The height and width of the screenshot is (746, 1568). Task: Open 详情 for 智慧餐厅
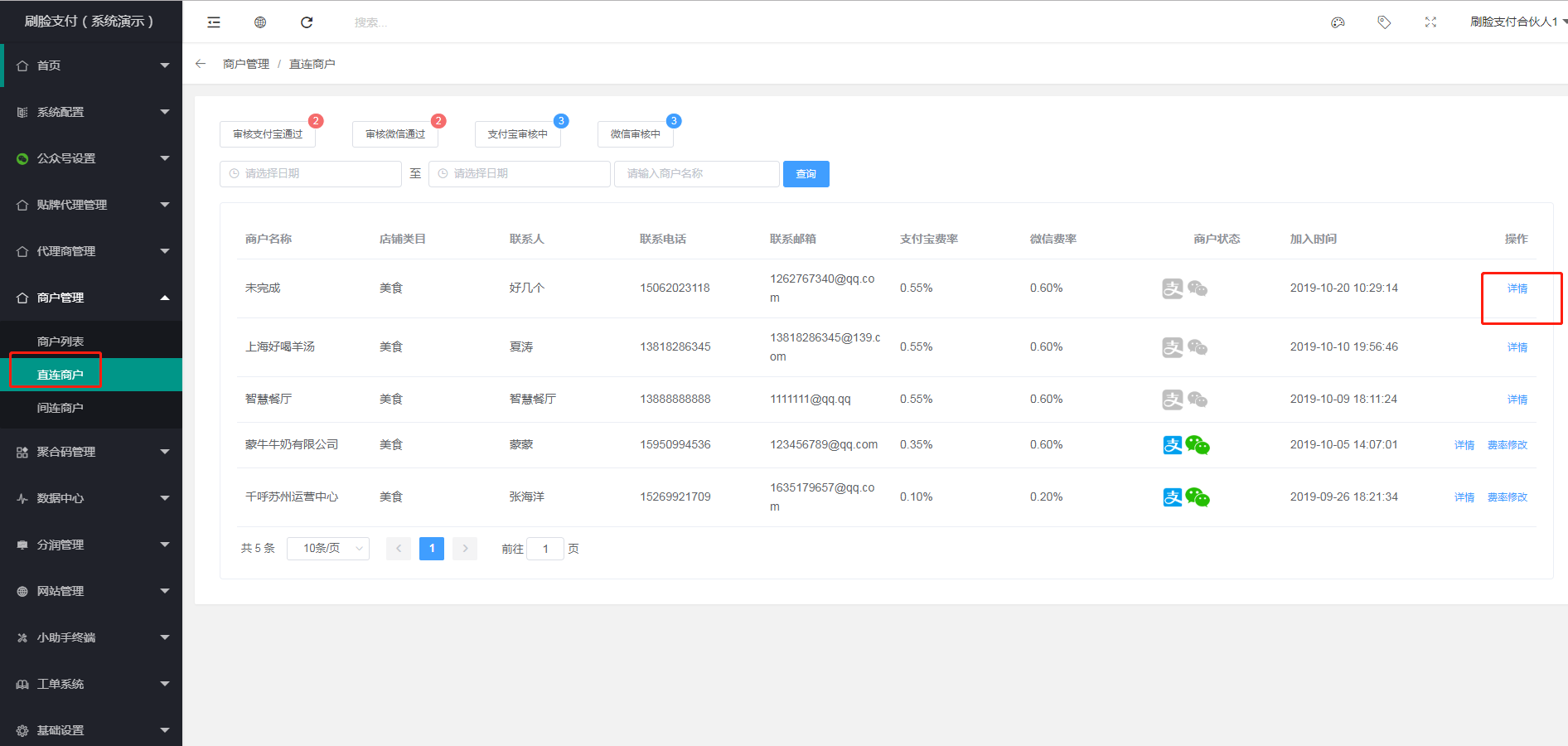click(x=1517, y=400)
